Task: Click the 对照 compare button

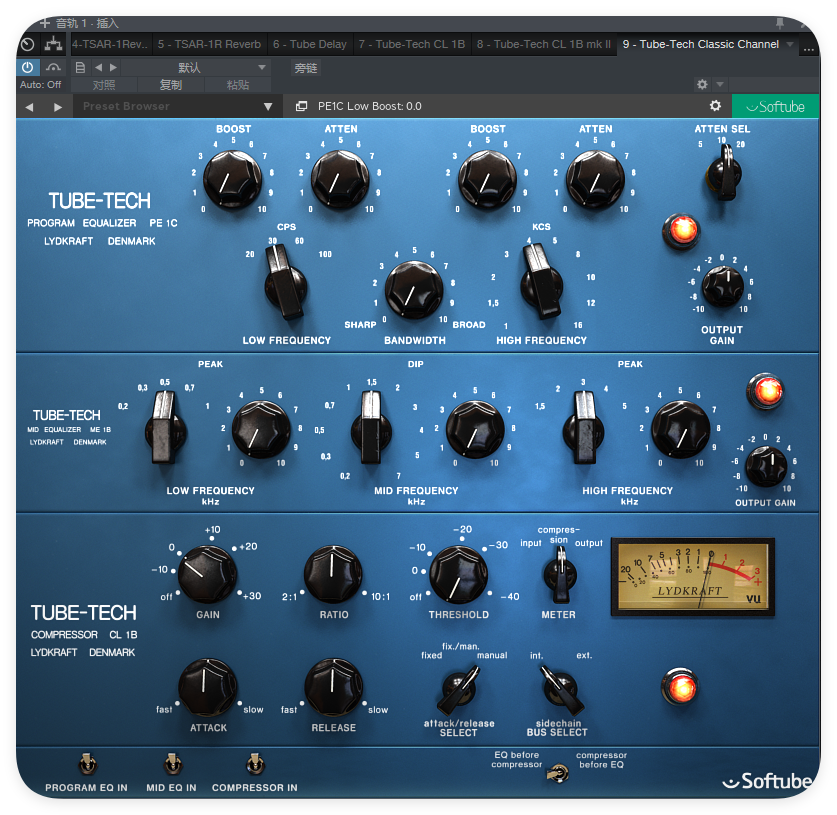Action: click(104, 85)
